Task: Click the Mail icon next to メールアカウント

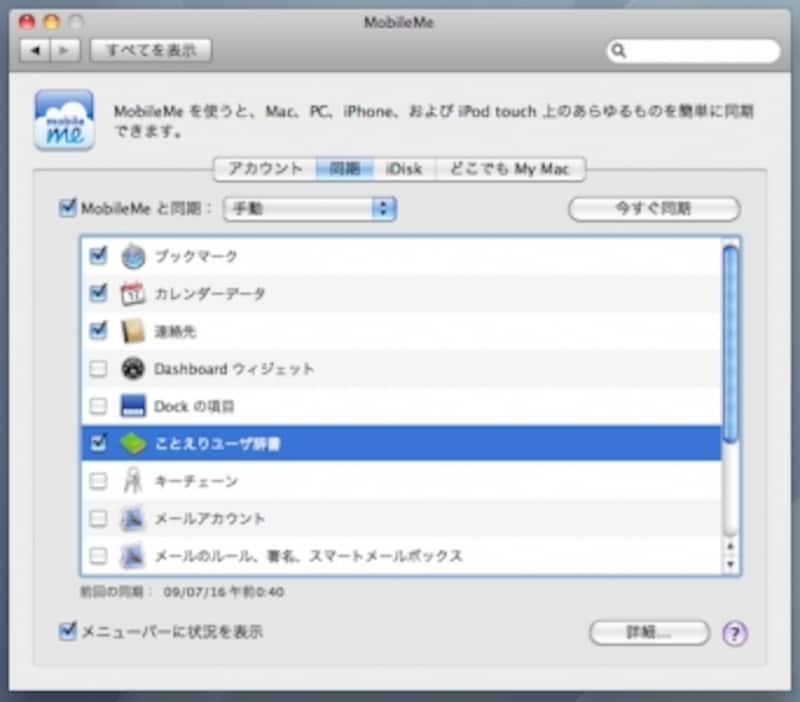Action: pos(133,518)
